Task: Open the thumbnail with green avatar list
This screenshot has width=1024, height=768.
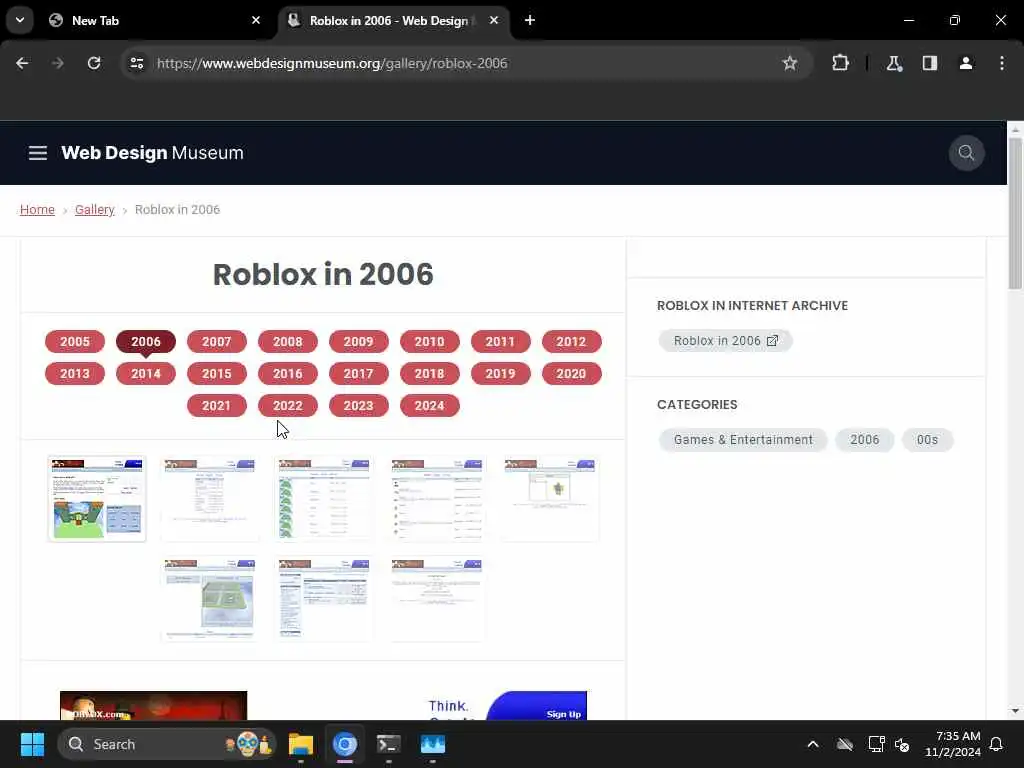Action: 323,499
